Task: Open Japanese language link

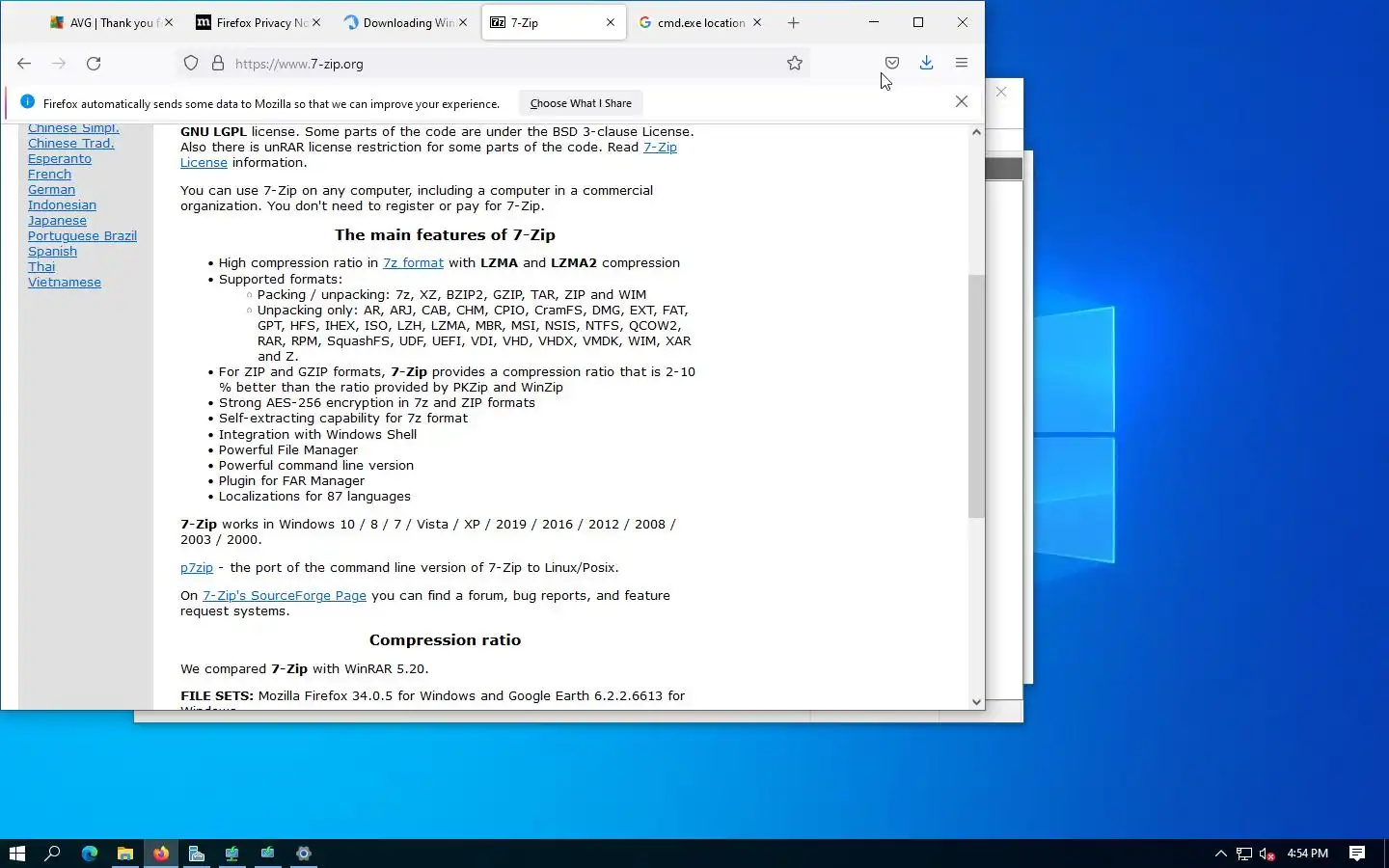Action: [57, 221]
